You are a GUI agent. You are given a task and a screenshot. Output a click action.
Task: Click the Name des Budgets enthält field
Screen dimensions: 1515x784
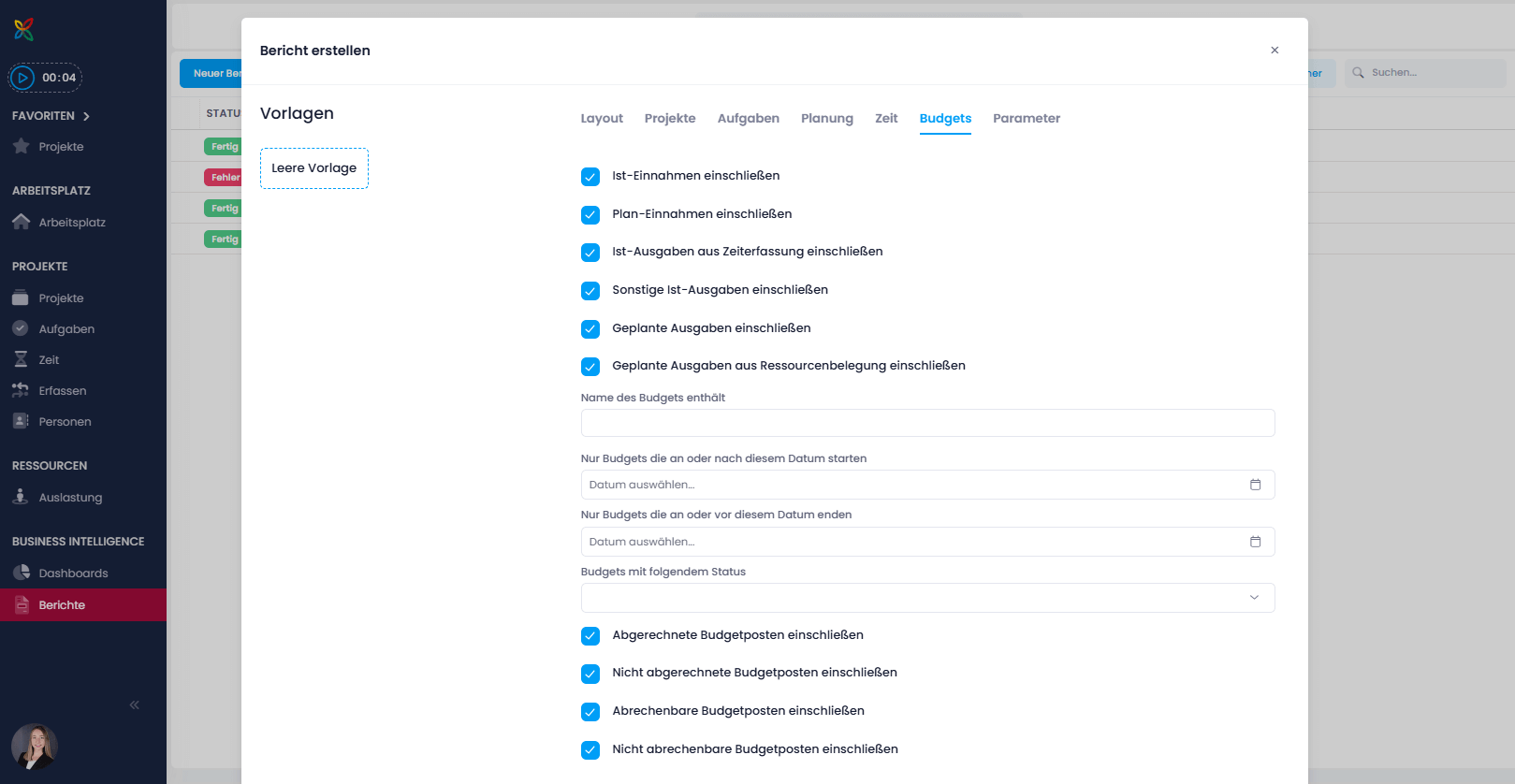coord(927,423)
